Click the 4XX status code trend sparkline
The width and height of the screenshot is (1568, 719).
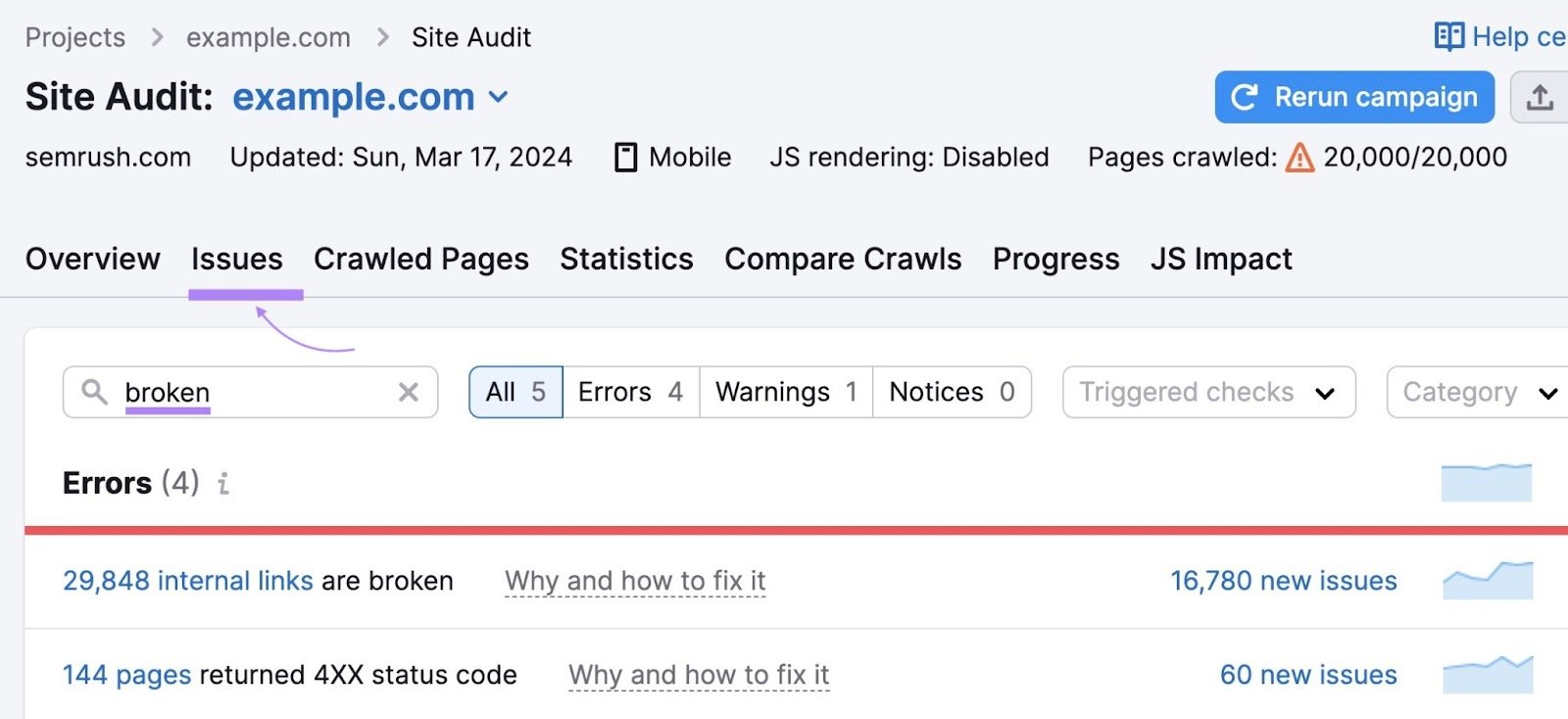point(1488,675)
